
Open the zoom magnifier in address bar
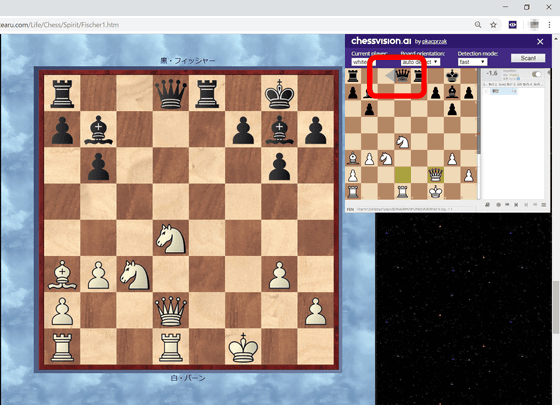tap(478, 25)
